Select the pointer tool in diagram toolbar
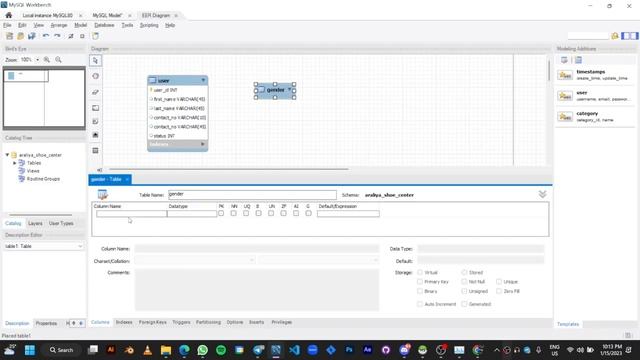This screenshot has width=640, height=360. pos(96,61)
